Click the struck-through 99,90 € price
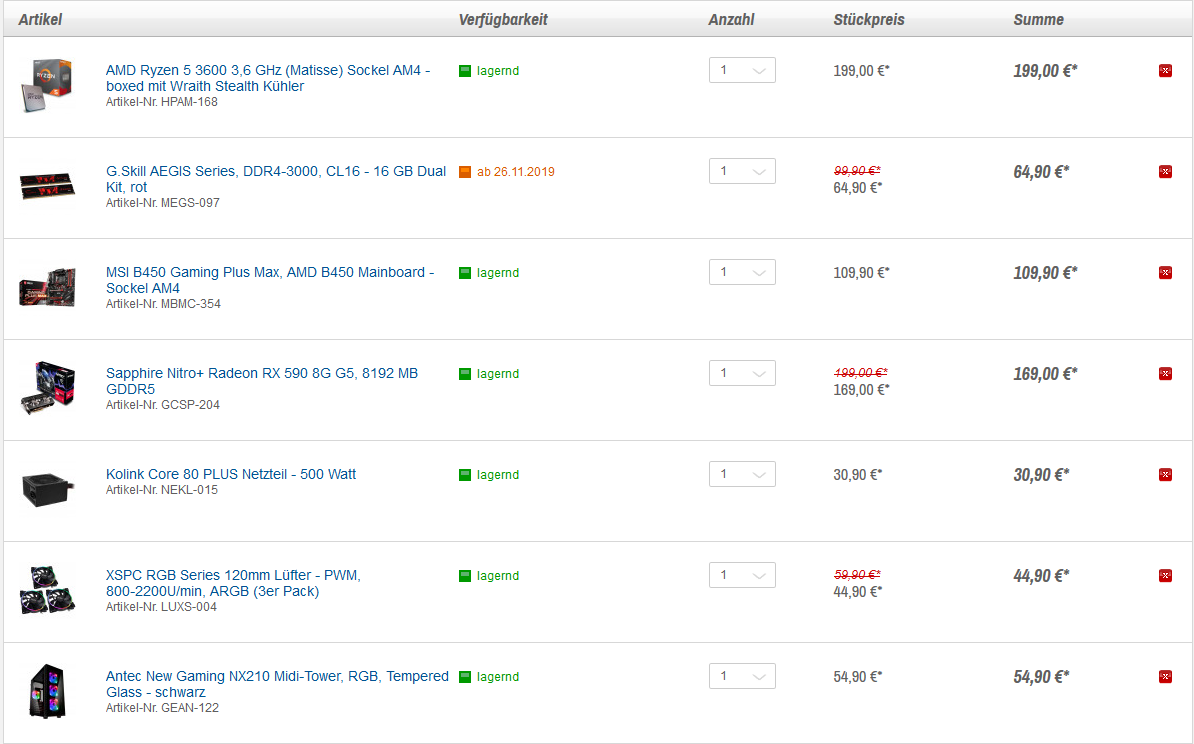The image size is (1194, 744). (x=857, y=171)
